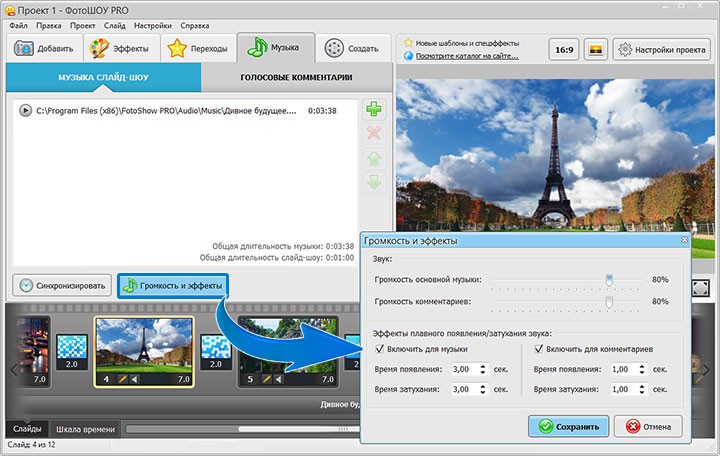Step music Время появления spinner arrows
This screenshot has height=456, width=720.
tap(483, 369)
